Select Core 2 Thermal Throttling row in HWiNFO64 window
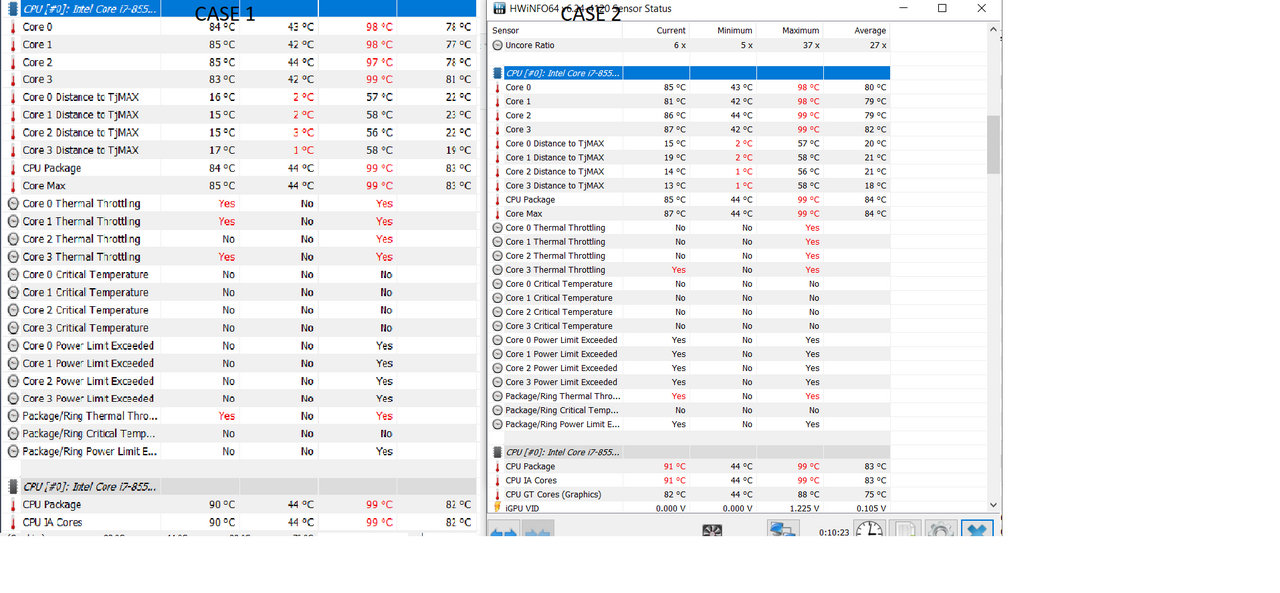The image size is (1280, 593). pyautogui.click(x=689, y=256)
